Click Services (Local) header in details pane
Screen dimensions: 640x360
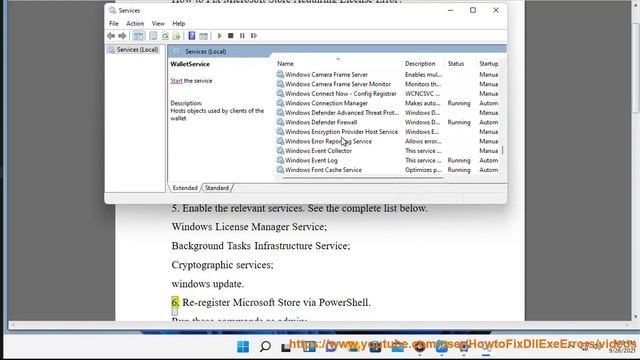click(x=205, y=51)
